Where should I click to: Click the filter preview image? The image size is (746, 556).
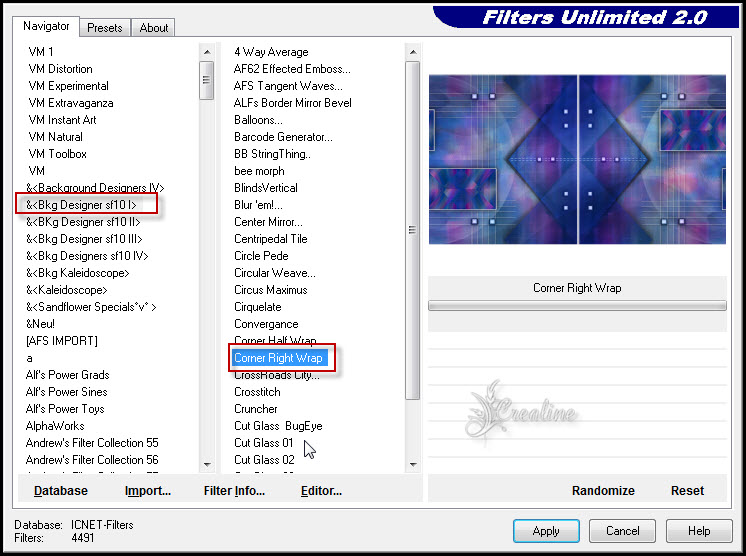pos(577,160)
